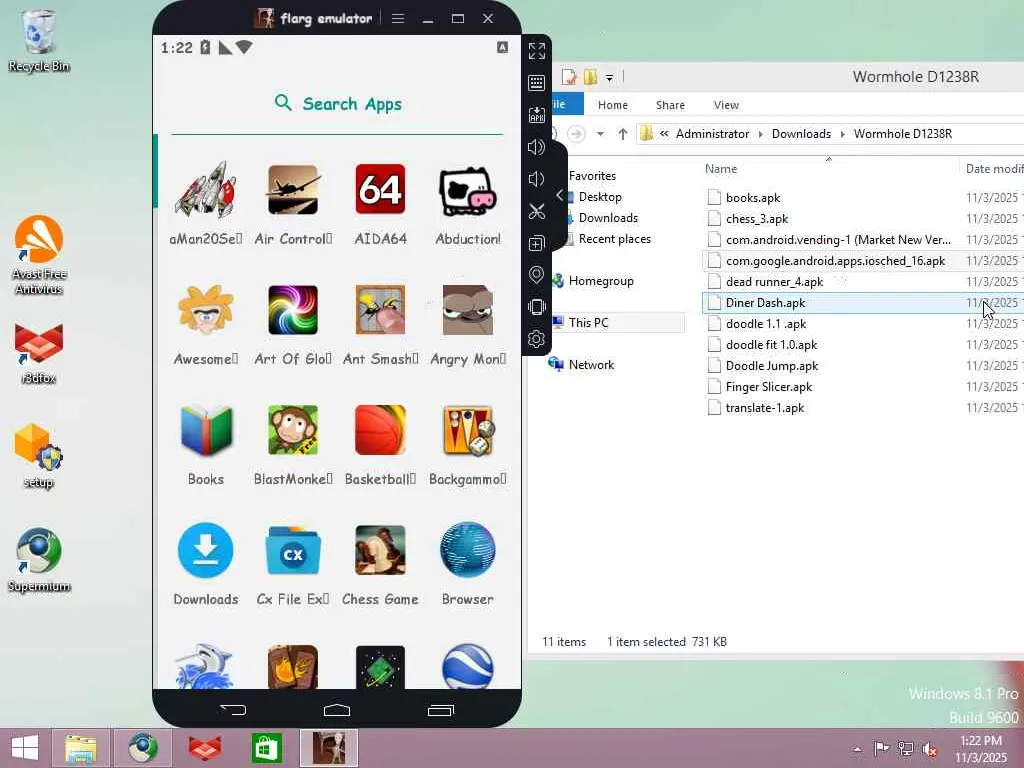Click the Up folder arrow
This screenshot has width=1024, height=768.
point(623,134)
